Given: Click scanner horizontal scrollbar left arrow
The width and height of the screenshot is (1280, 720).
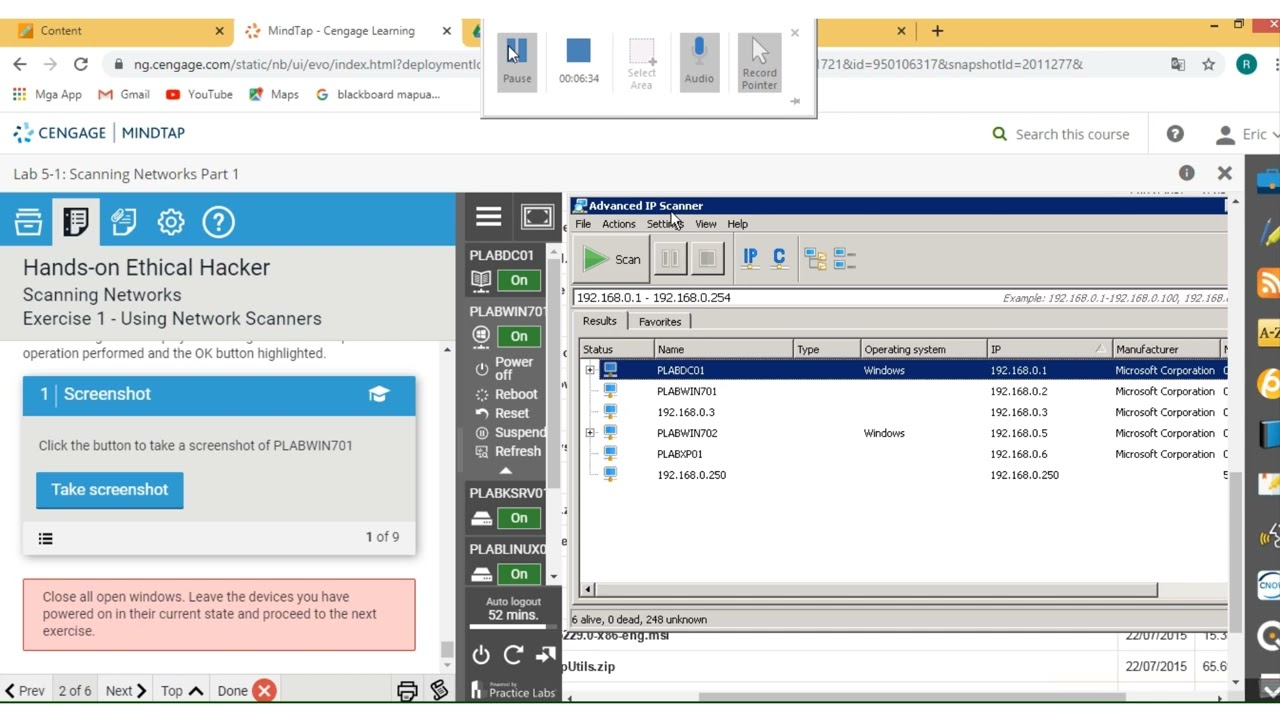Looking at the screenshot, I should [x=587, y=590].
